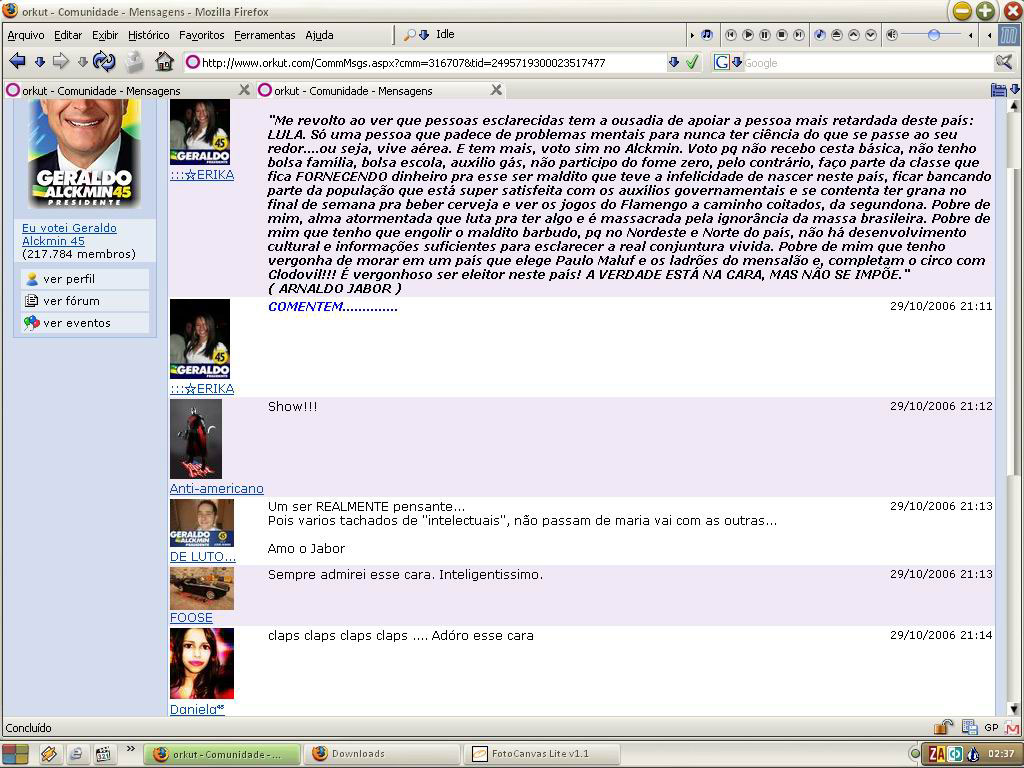This screenshot has height=768, width=1024.
Task: Open the tab list dropdown arrow
Action: (x=1015, y=89)
